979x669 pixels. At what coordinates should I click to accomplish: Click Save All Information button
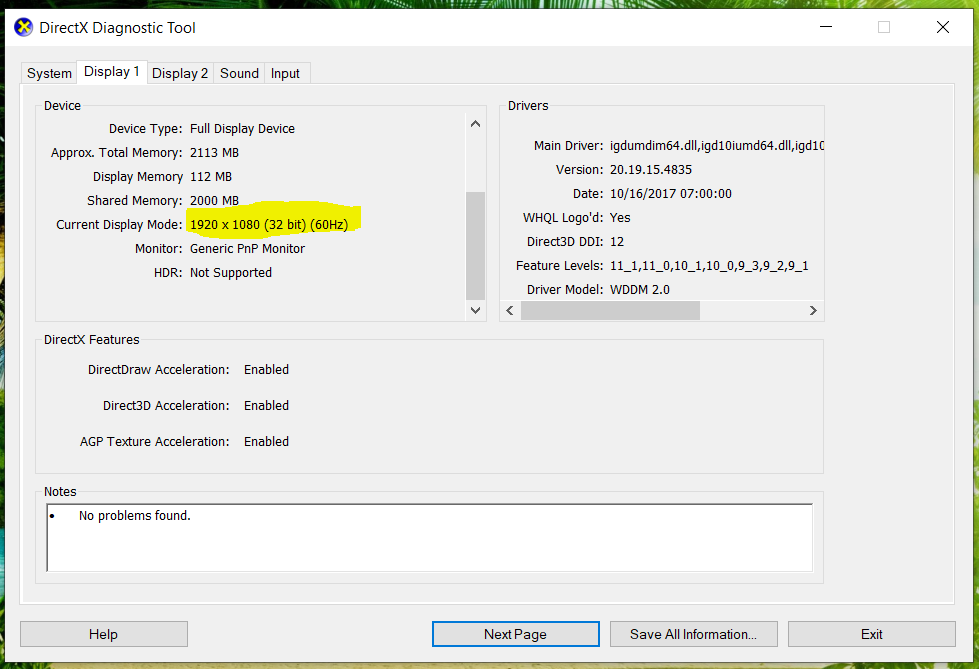(x=692, y=634)
